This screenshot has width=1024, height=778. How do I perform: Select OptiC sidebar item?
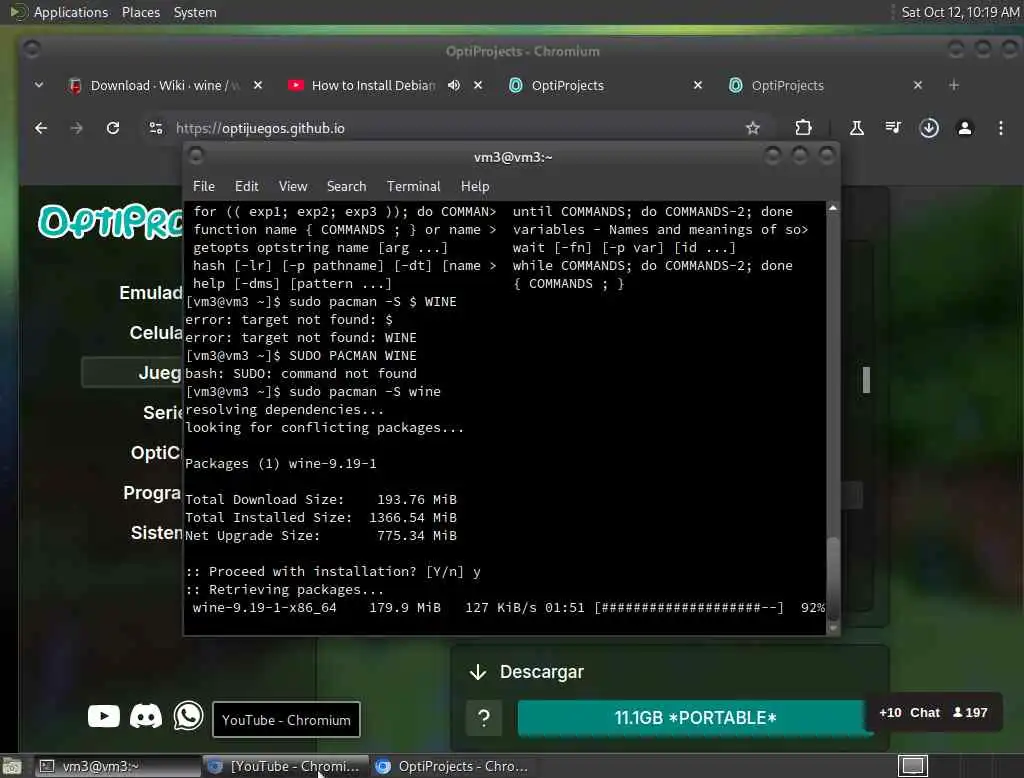tap(155, 453)
